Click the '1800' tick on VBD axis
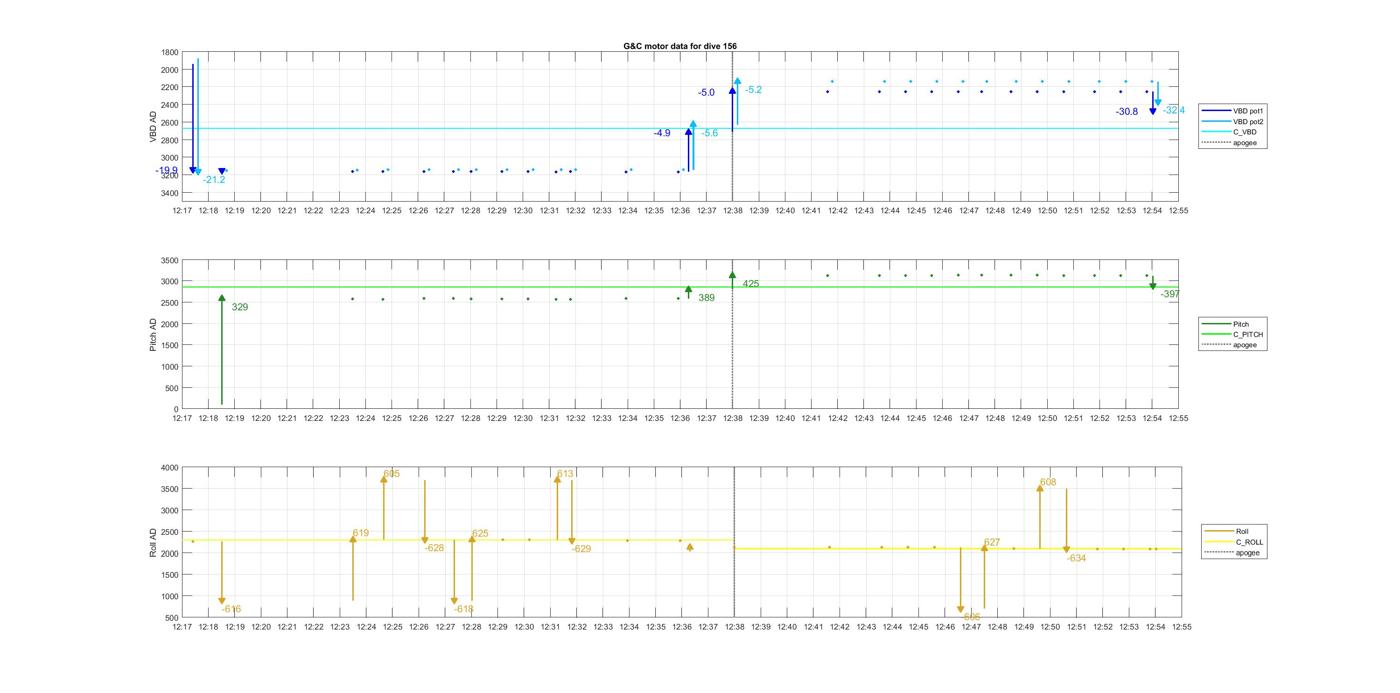Image resolution: width=1400 pixels, height=693 pixels. coord(170,53)
